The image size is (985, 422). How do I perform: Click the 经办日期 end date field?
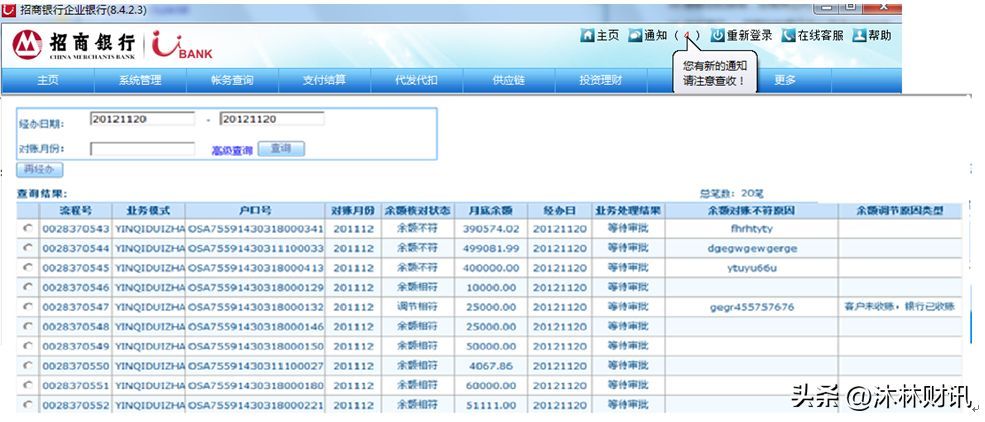tap(272, 119)
